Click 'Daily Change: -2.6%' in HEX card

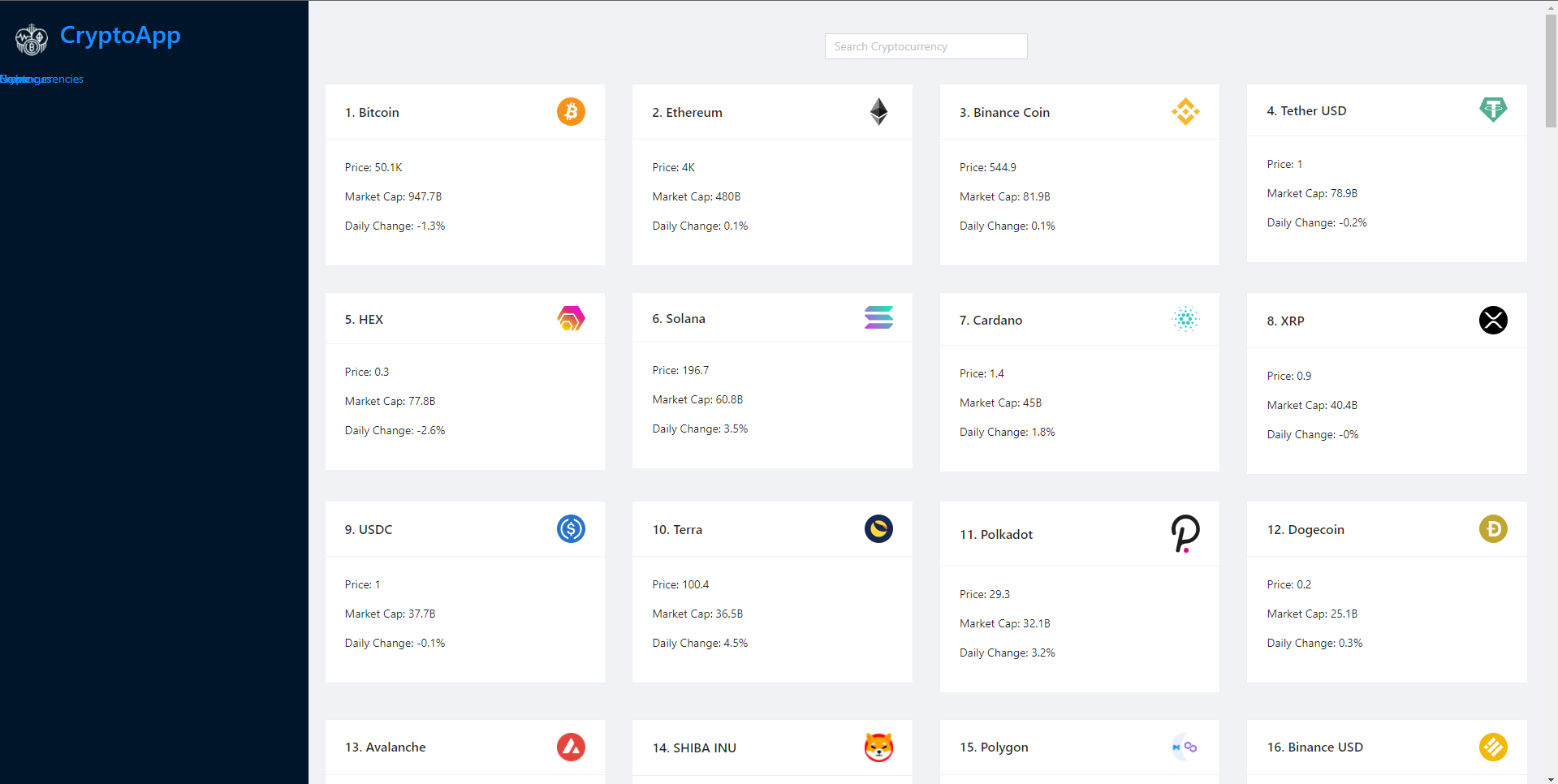point(395,430)
